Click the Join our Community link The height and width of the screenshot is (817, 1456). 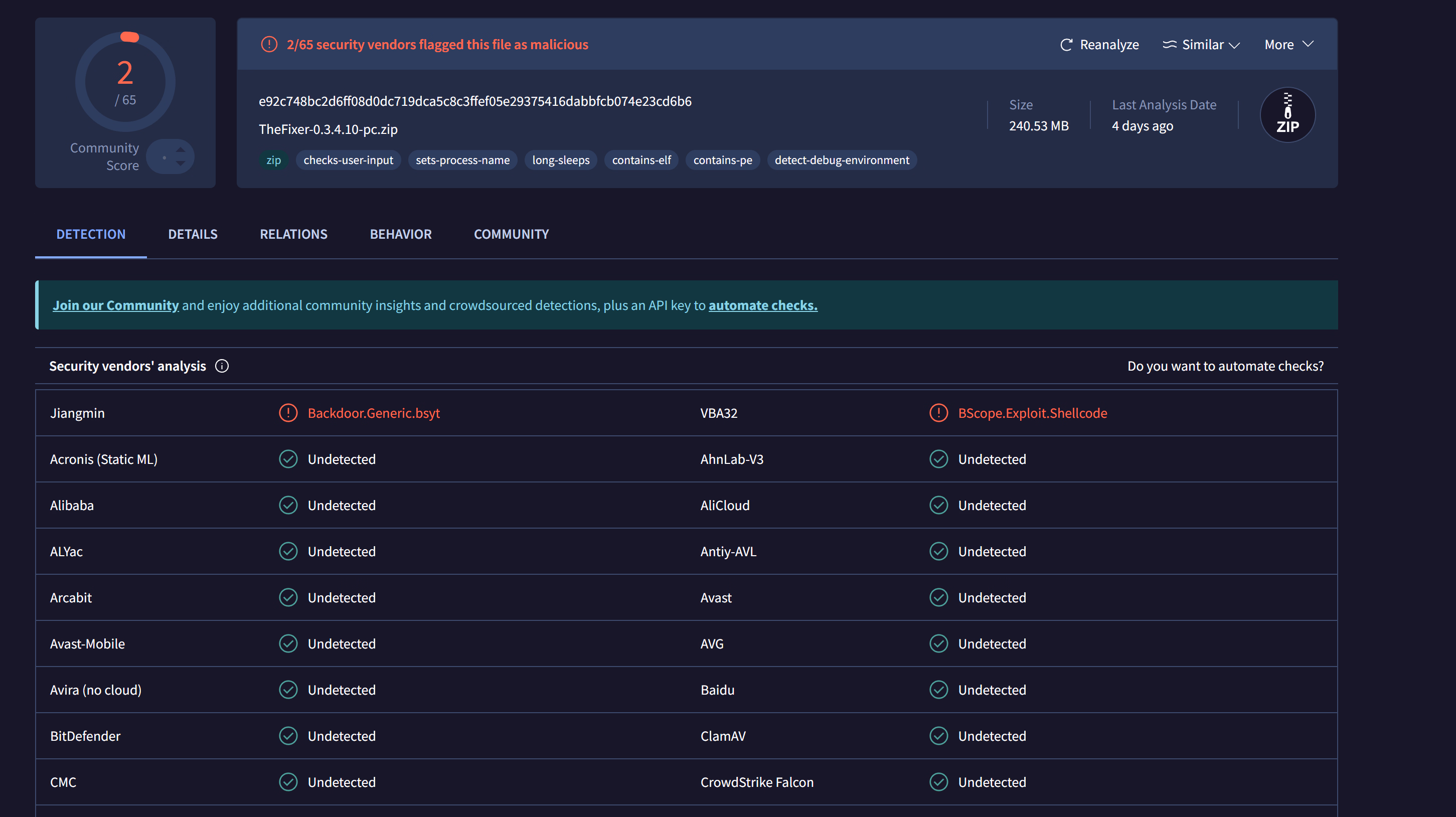click(115, 305)
